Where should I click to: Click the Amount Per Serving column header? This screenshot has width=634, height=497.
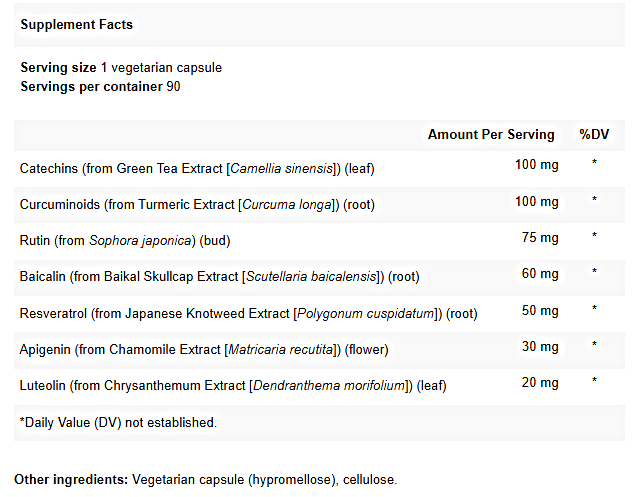[x=490, y=135]
